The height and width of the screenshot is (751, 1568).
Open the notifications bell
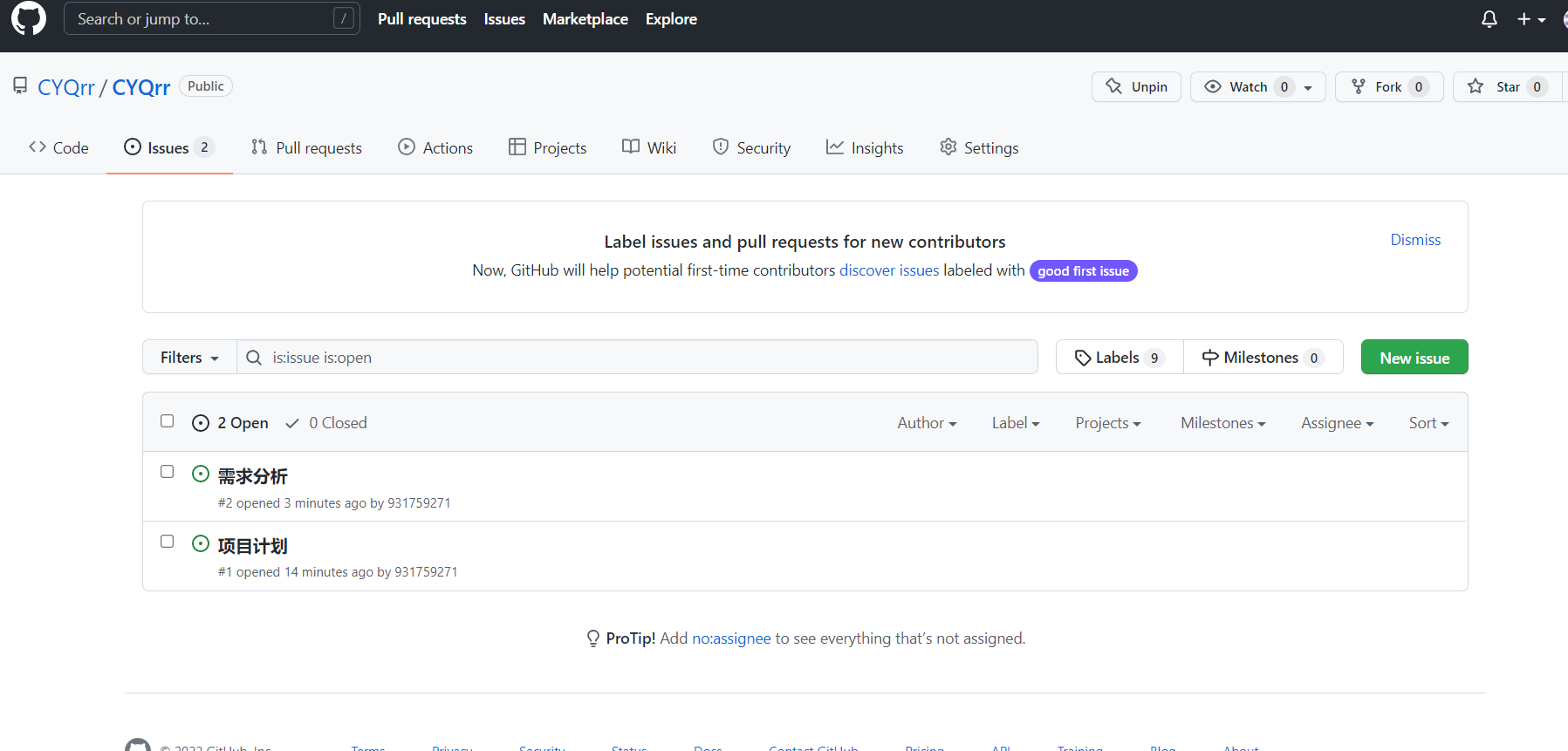coord(1489,19)
